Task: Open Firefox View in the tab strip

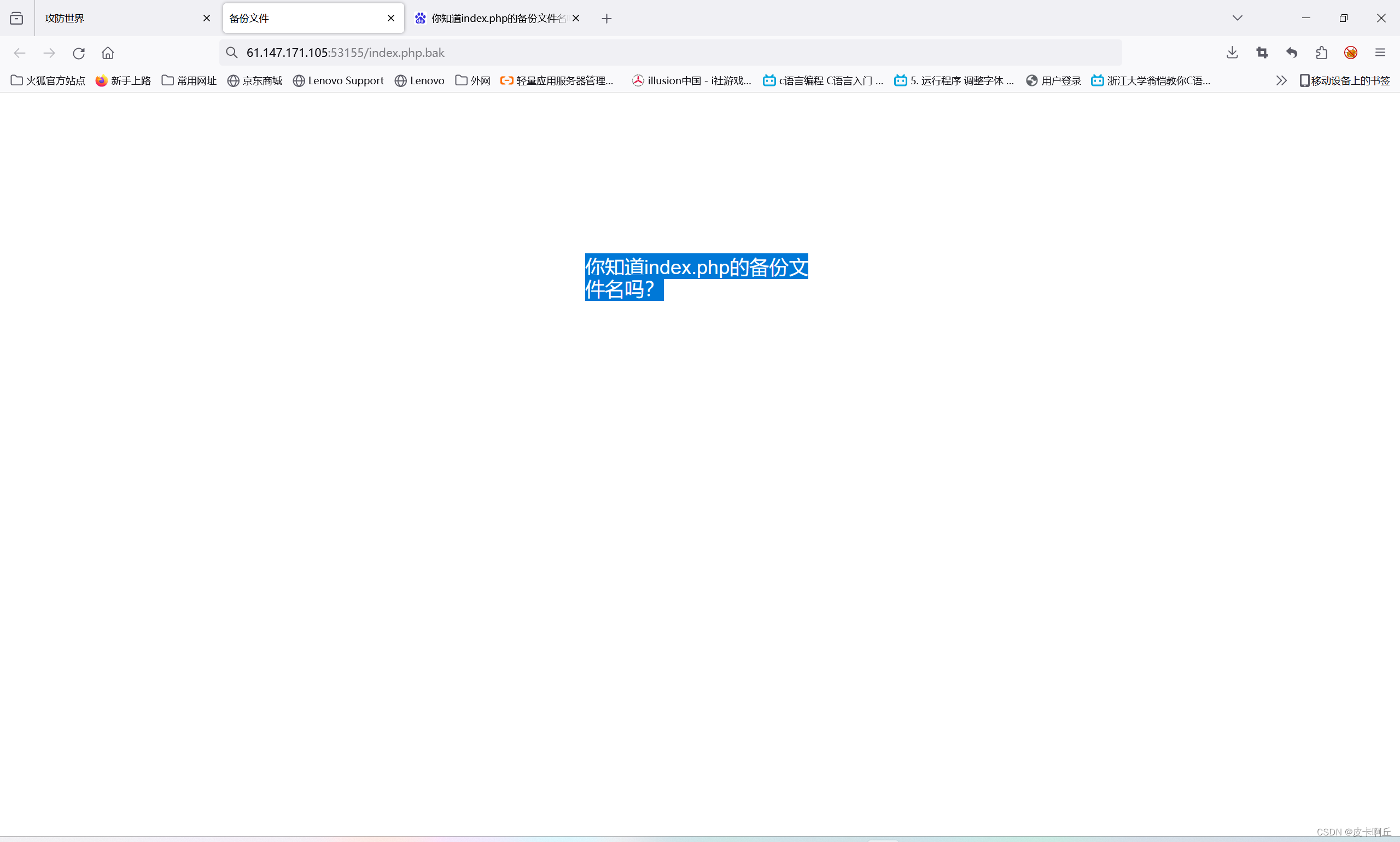Action: pos(16,18)
